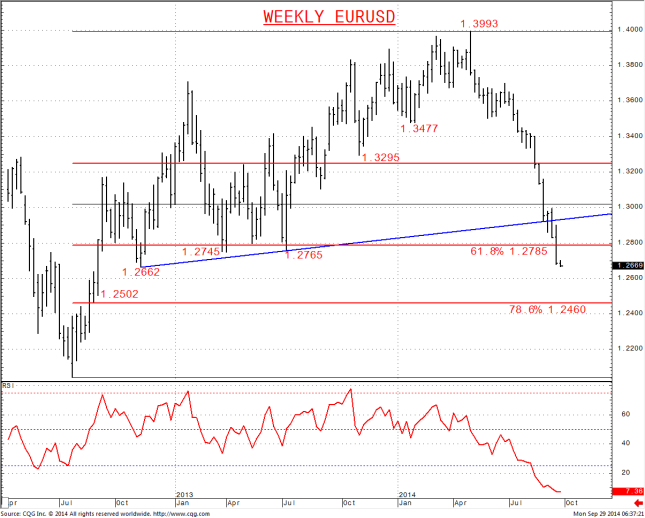Click the 1.2600 price axis label

click(x=630, y=278)
